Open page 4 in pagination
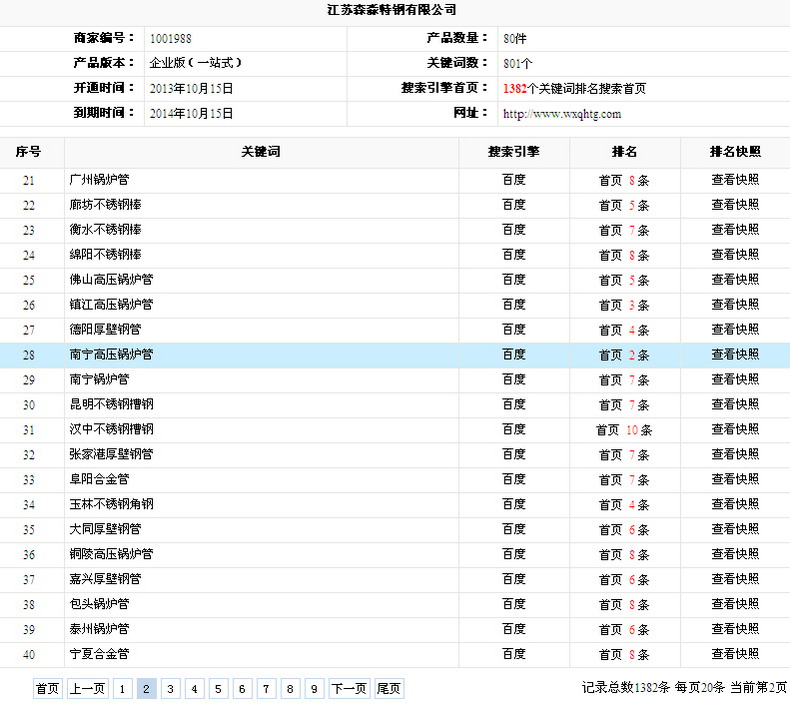Viewport: 790px width, 704px height. pos(194,688)
